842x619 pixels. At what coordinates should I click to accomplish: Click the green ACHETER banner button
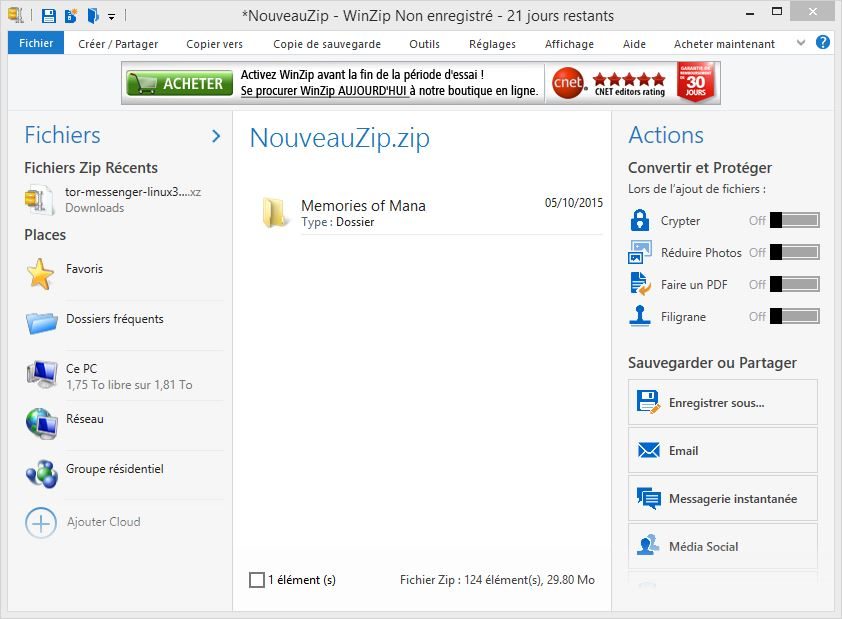pos(178,84)
